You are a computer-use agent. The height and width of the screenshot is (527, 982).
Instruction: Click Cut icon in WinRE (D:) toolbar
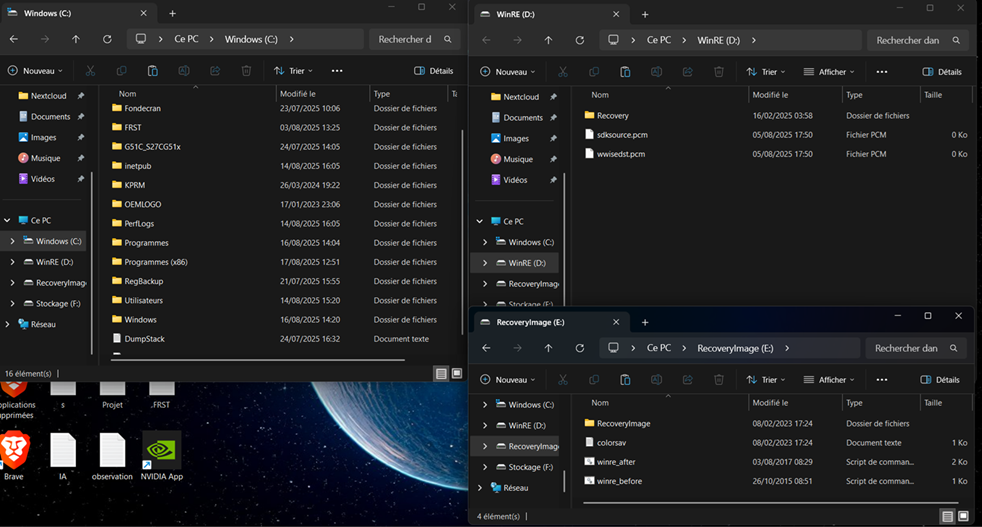(562, 72)
